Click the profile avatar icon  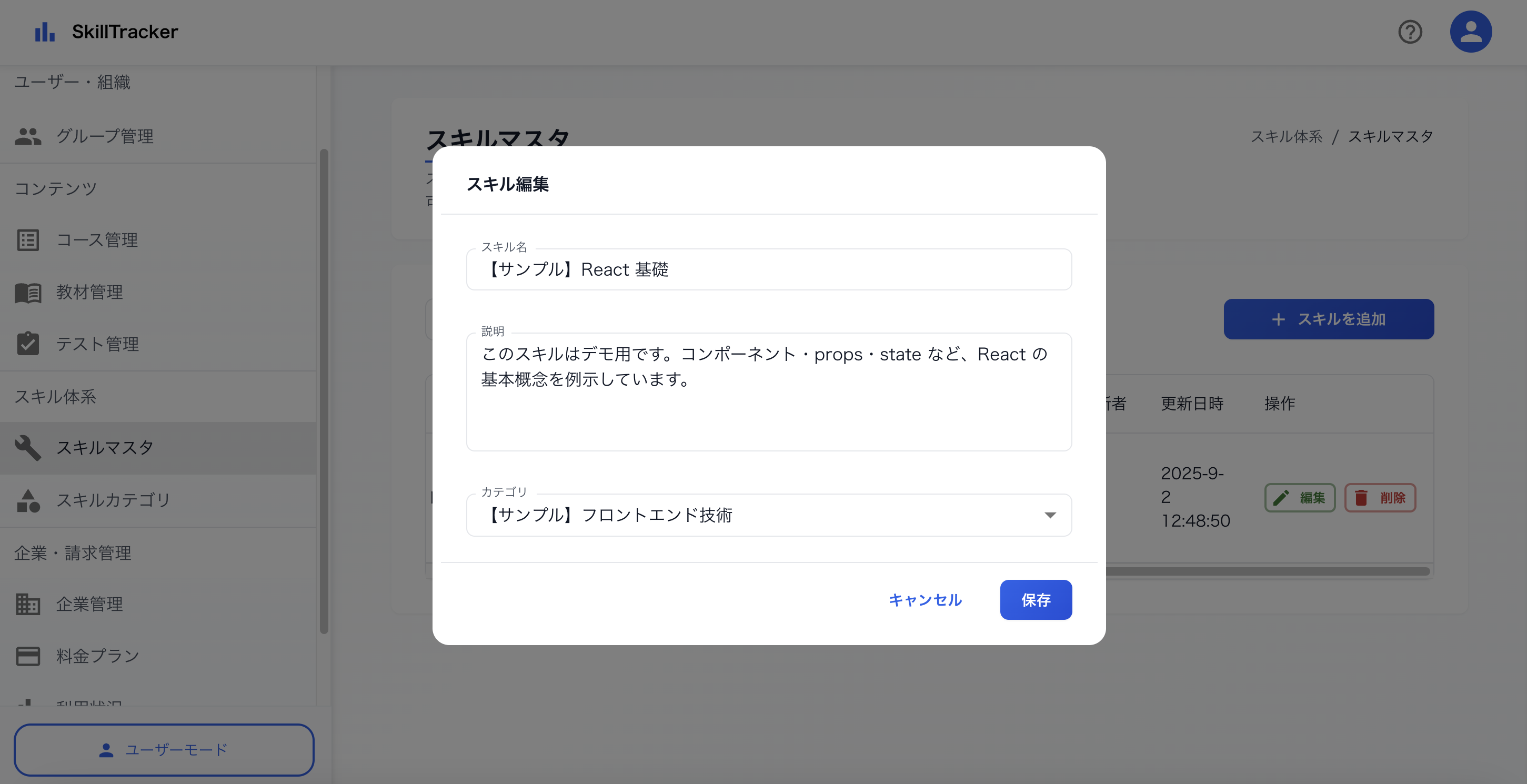1471,31
